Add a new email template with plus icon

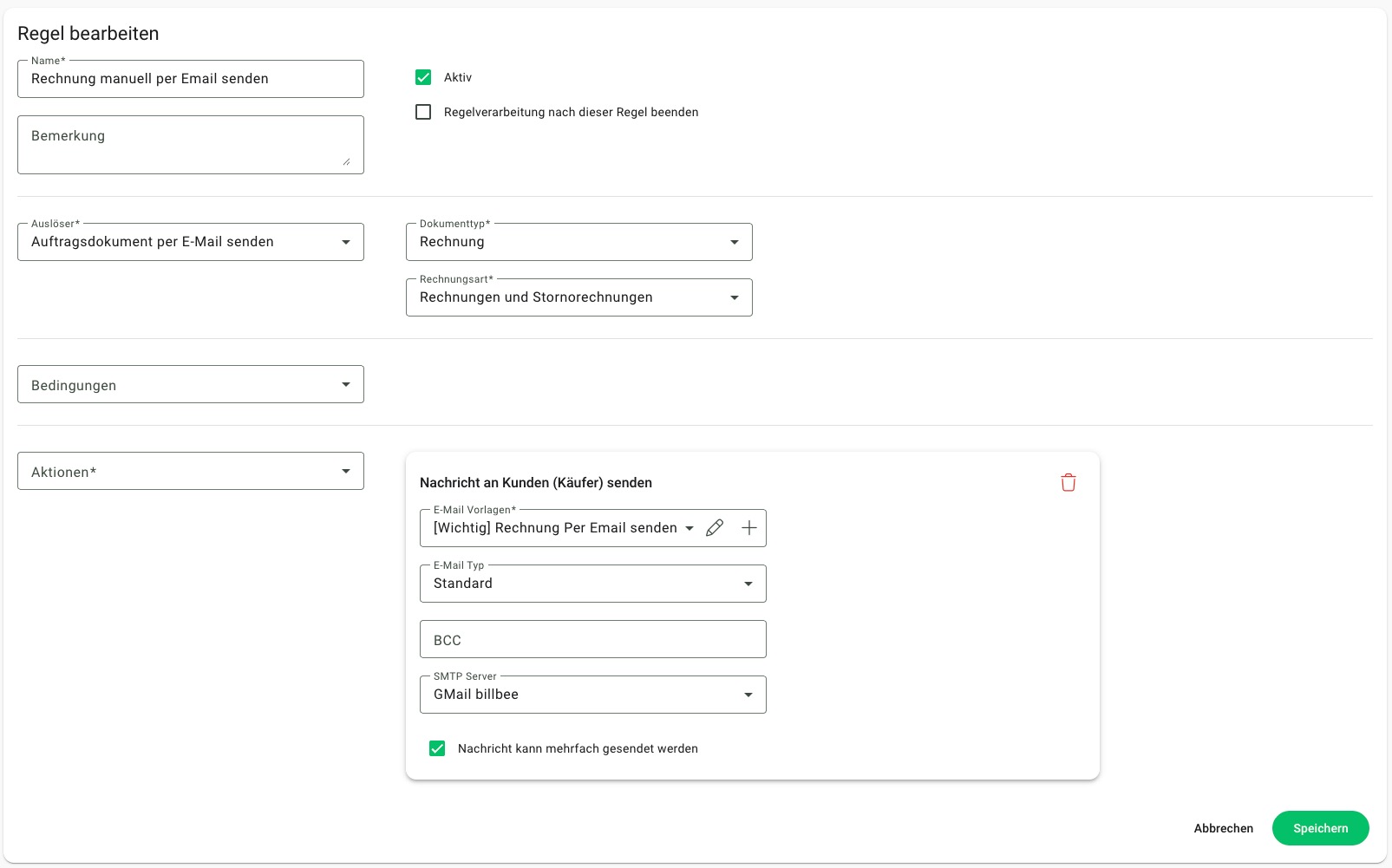click(x=749, y=528)
